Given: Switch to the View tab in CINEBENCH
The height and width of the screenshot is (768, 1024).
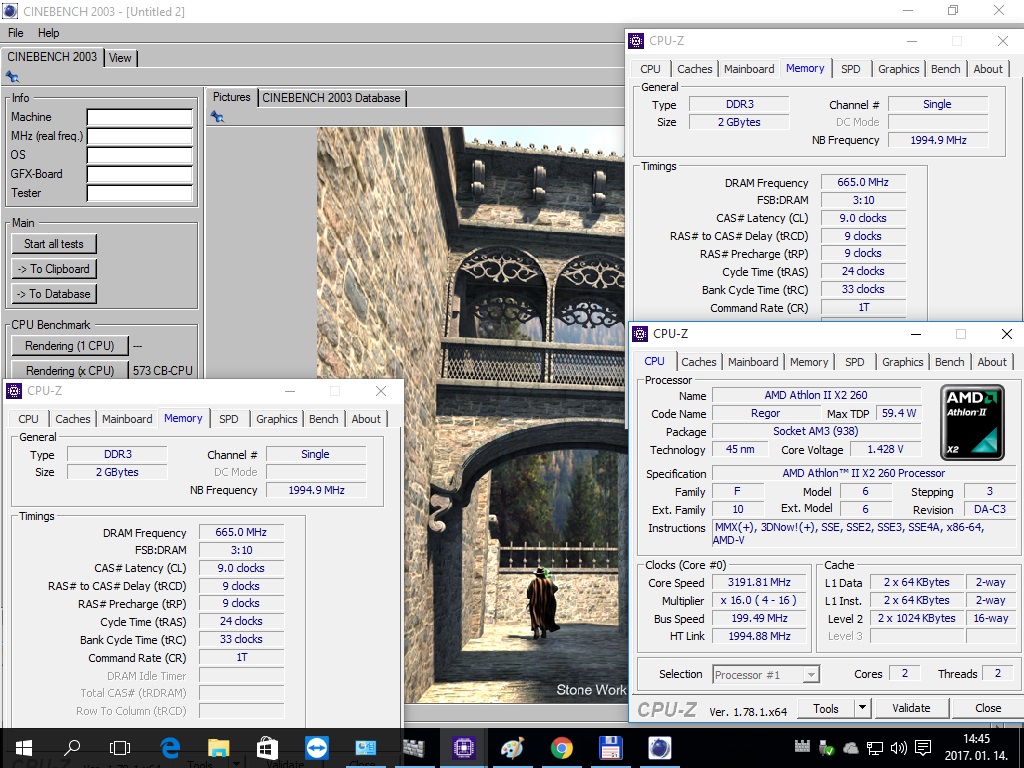Looking at the screenshot, I should (x=120, y=58).
